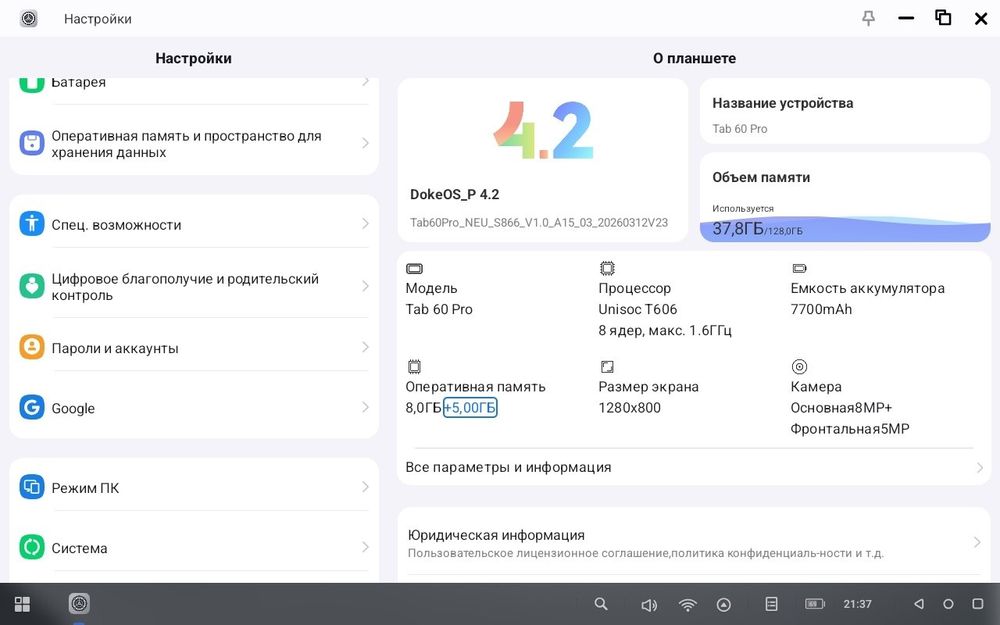Click the camera lens icon
The image size is (1000, 625).
(799, 367)
